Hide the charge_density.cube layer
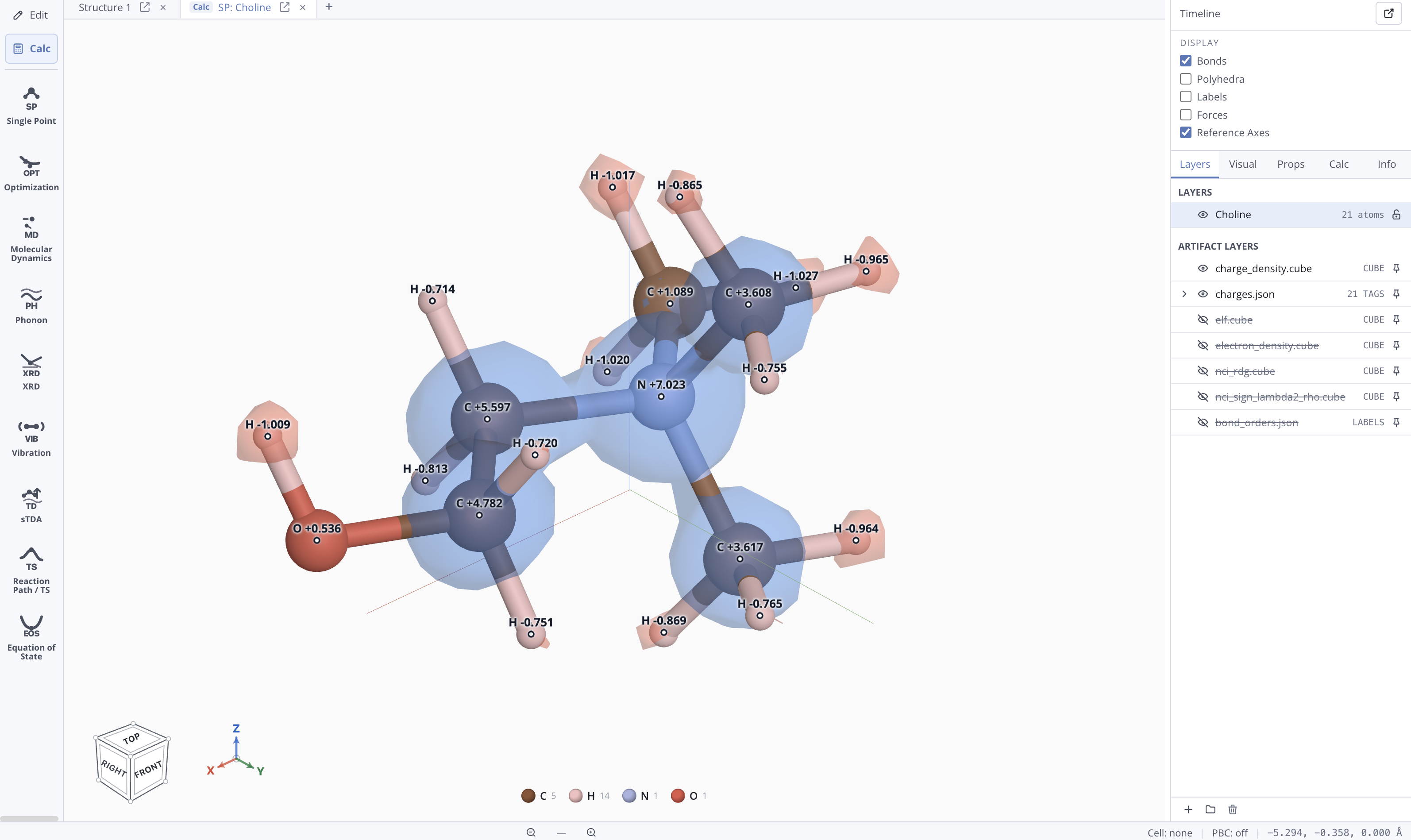The width and height of the screenshot is (1411, 840). (1203, 268)
